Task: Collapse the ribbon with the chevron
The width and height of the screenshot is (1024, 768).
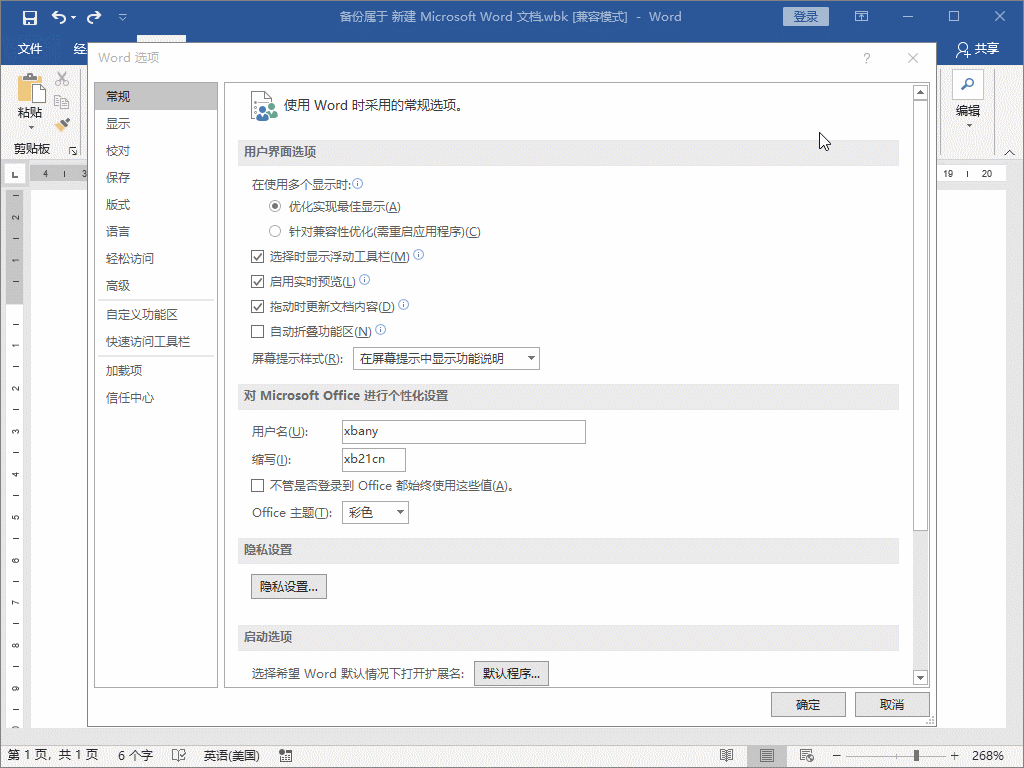Action: click(x=1010, y=152)
